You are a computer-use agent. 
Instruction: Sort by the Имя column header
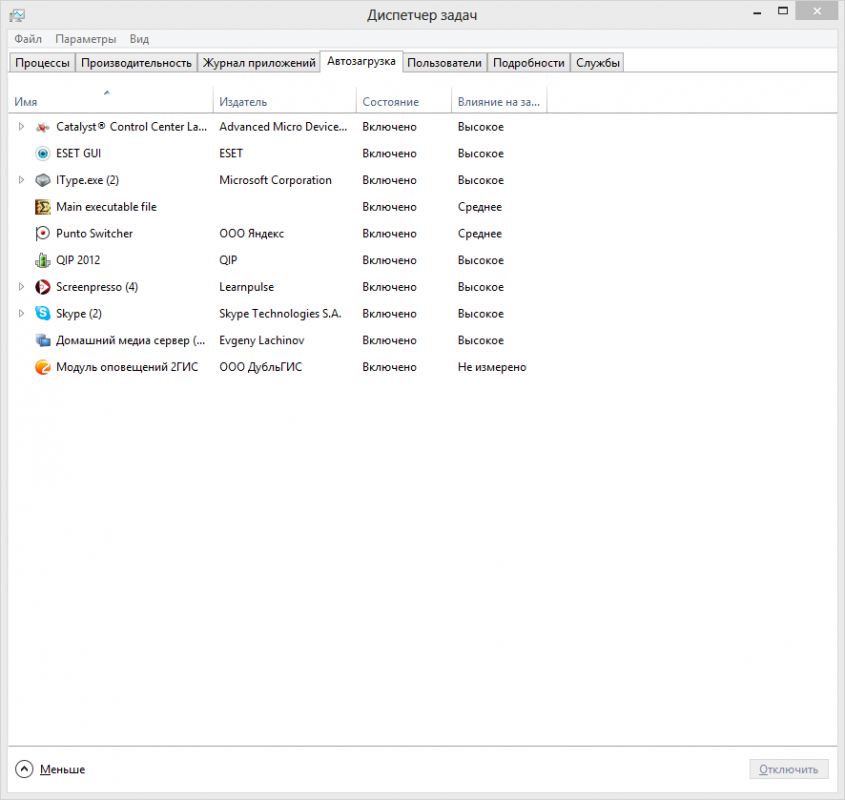[x=110, y=101]
